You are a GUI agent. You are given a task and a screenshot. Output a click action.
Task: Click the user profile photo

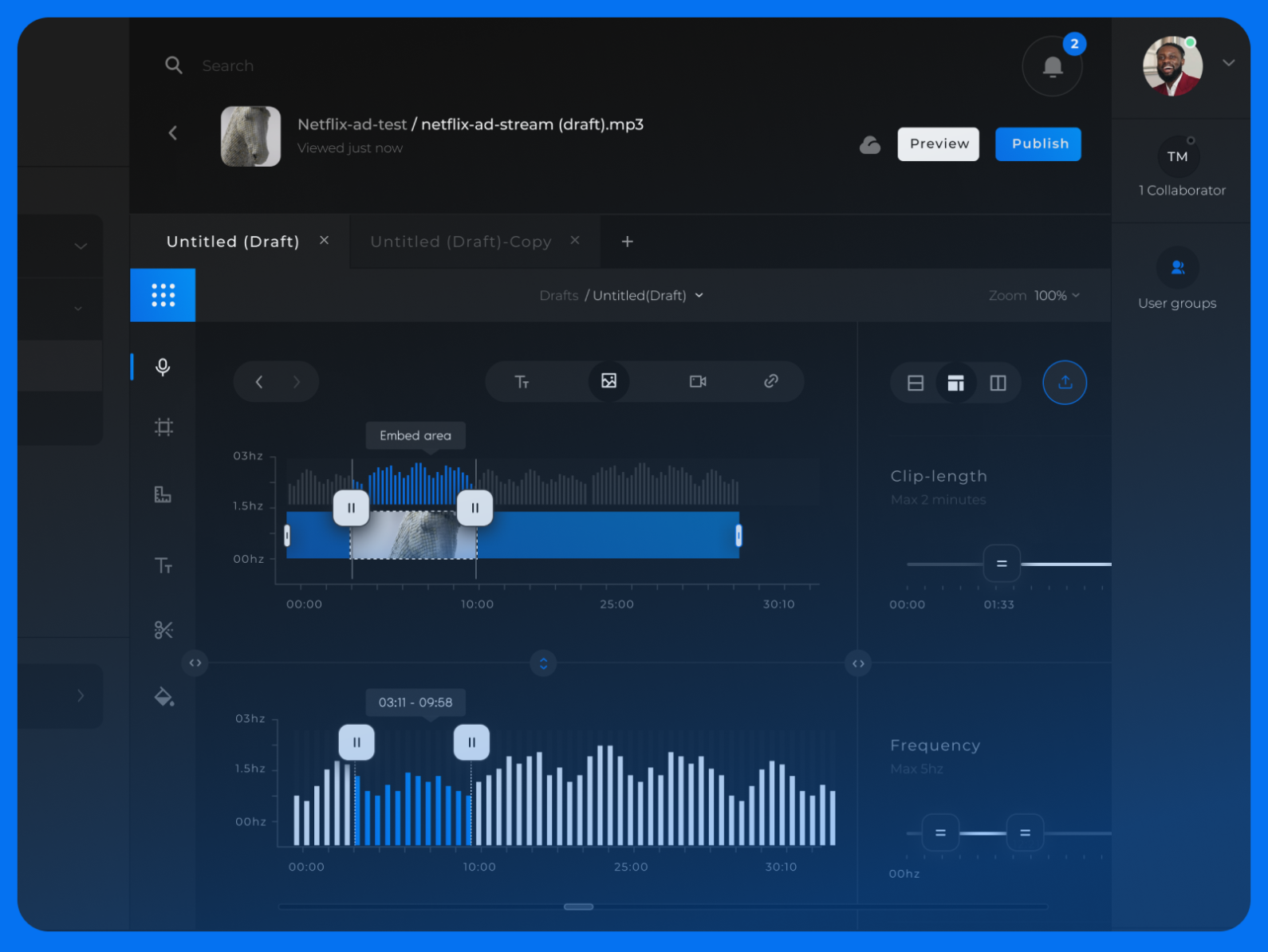1172,66
